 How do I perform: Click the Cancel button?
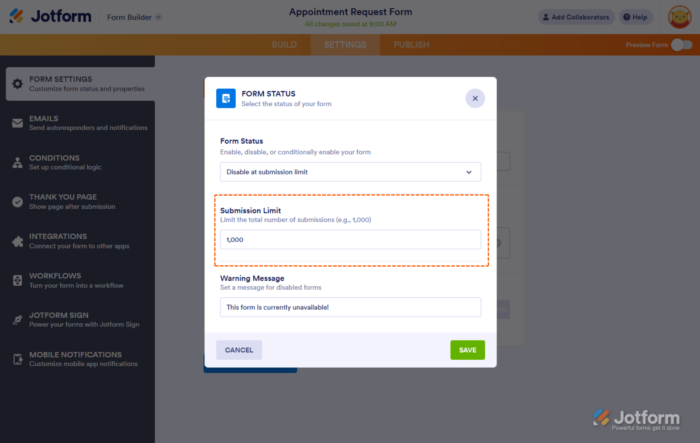[x=239, y=350]
